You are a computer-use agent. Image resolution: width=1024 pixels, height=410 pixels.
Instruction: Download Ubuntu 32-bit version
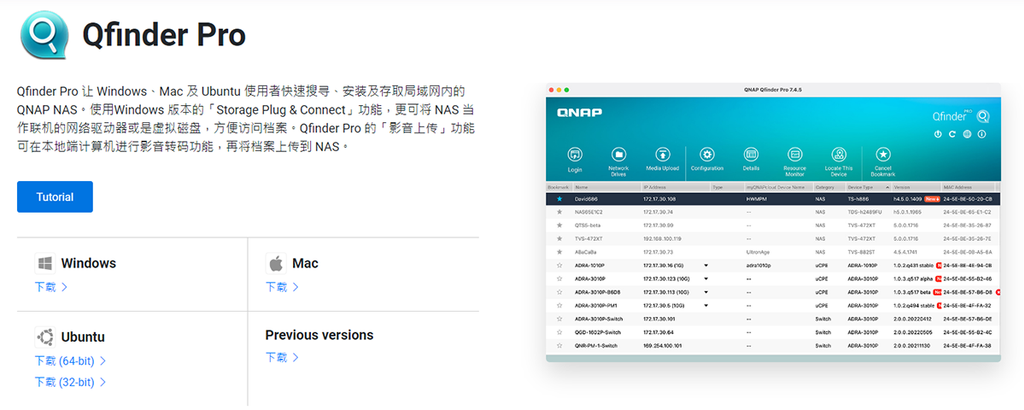click(x=70, y=382)
